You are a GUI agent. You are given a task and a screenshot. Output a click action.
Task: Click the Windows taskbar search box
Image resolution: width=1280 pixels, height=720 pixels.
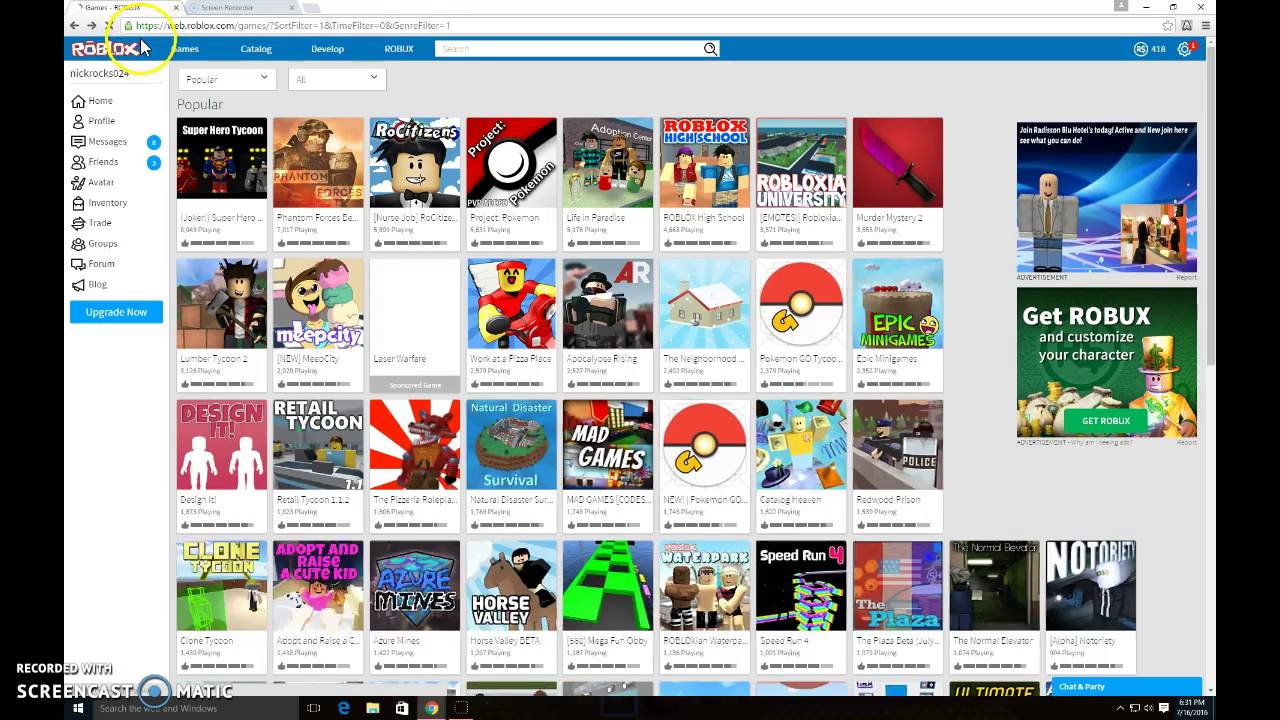[196, 708]
